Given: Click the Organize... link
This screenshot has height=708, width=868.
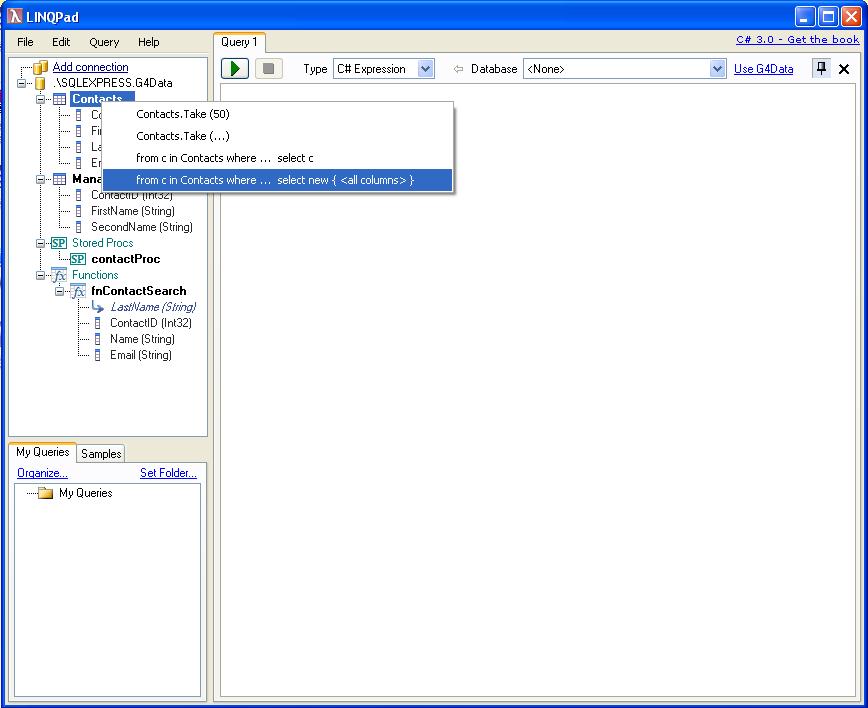Looking at the screenshot, I should coord(42,473).
